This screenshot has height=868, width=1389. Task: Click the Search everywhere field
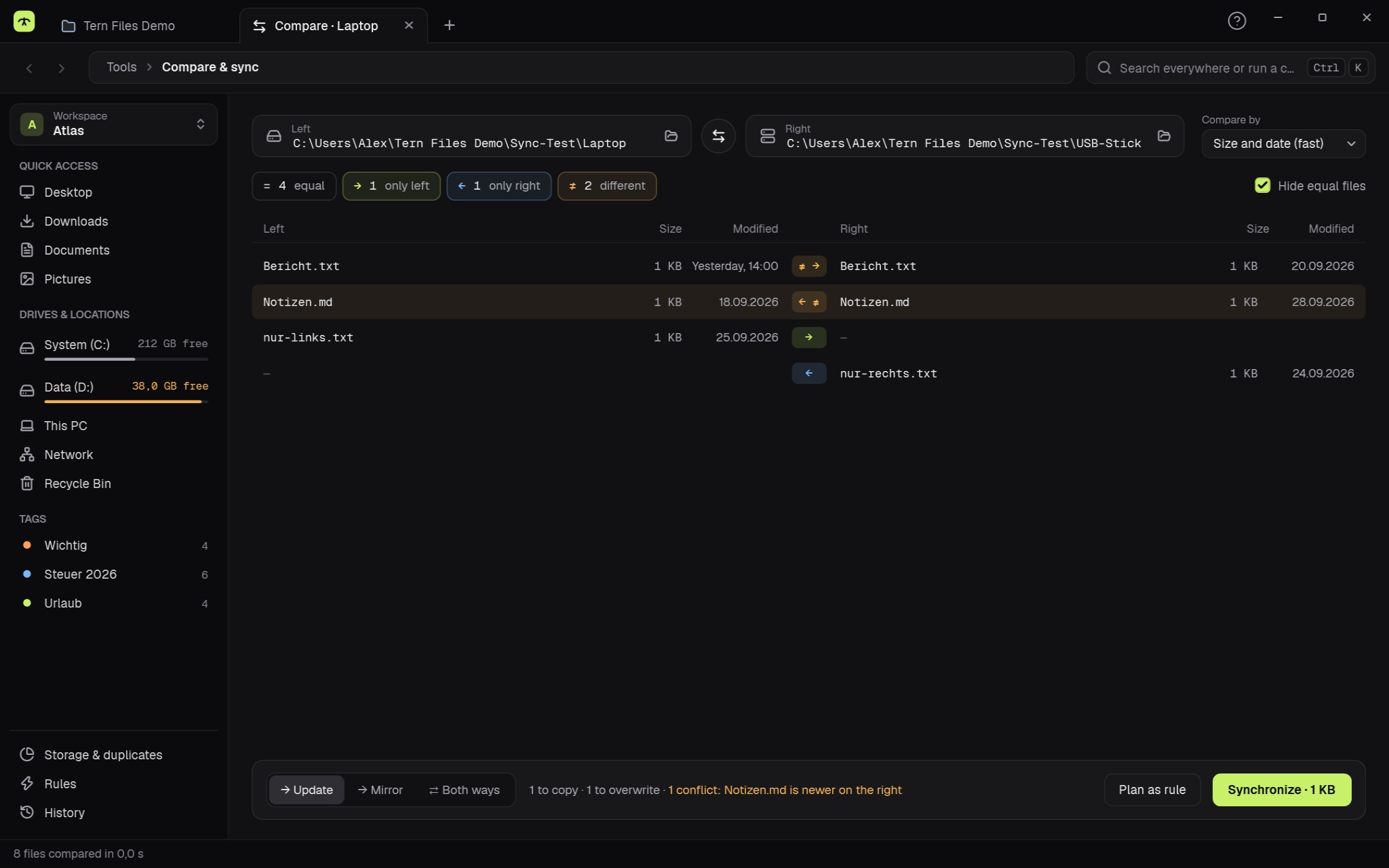tap(1230, 68)
